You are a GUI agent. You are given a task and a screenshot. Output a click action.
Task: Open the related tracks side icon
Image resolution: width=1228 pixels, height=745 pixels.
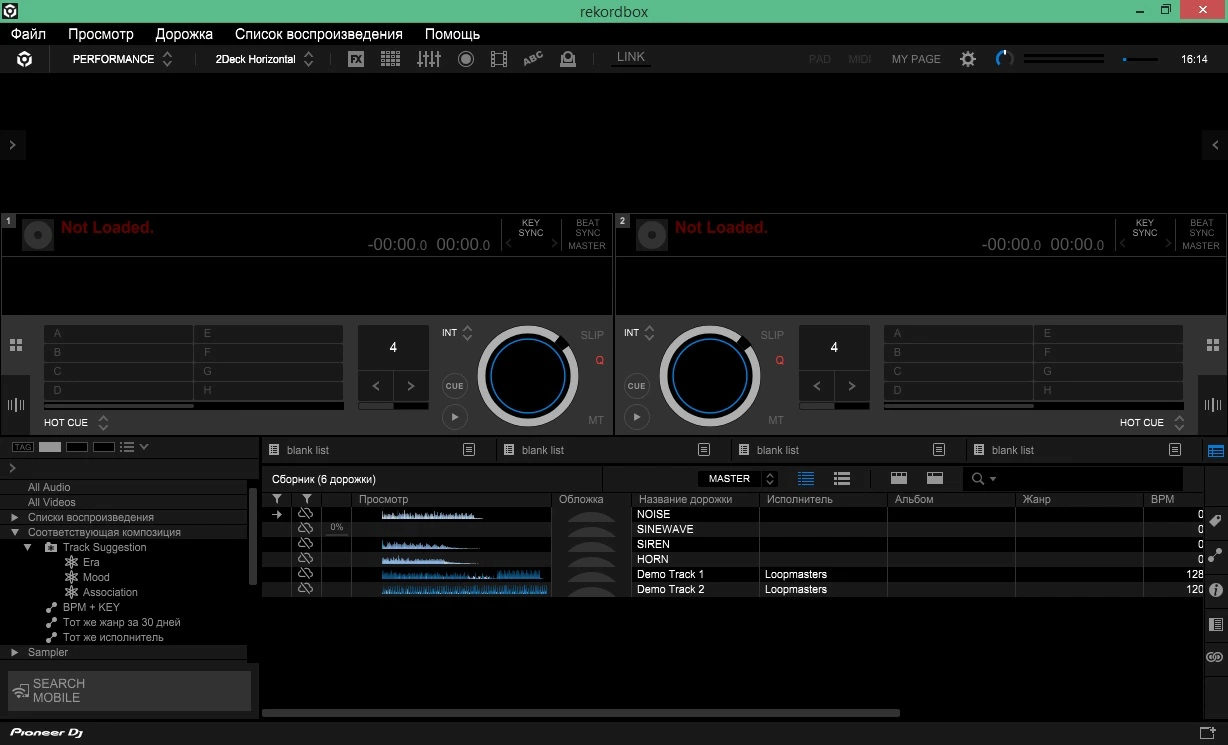pos(1216,555)
